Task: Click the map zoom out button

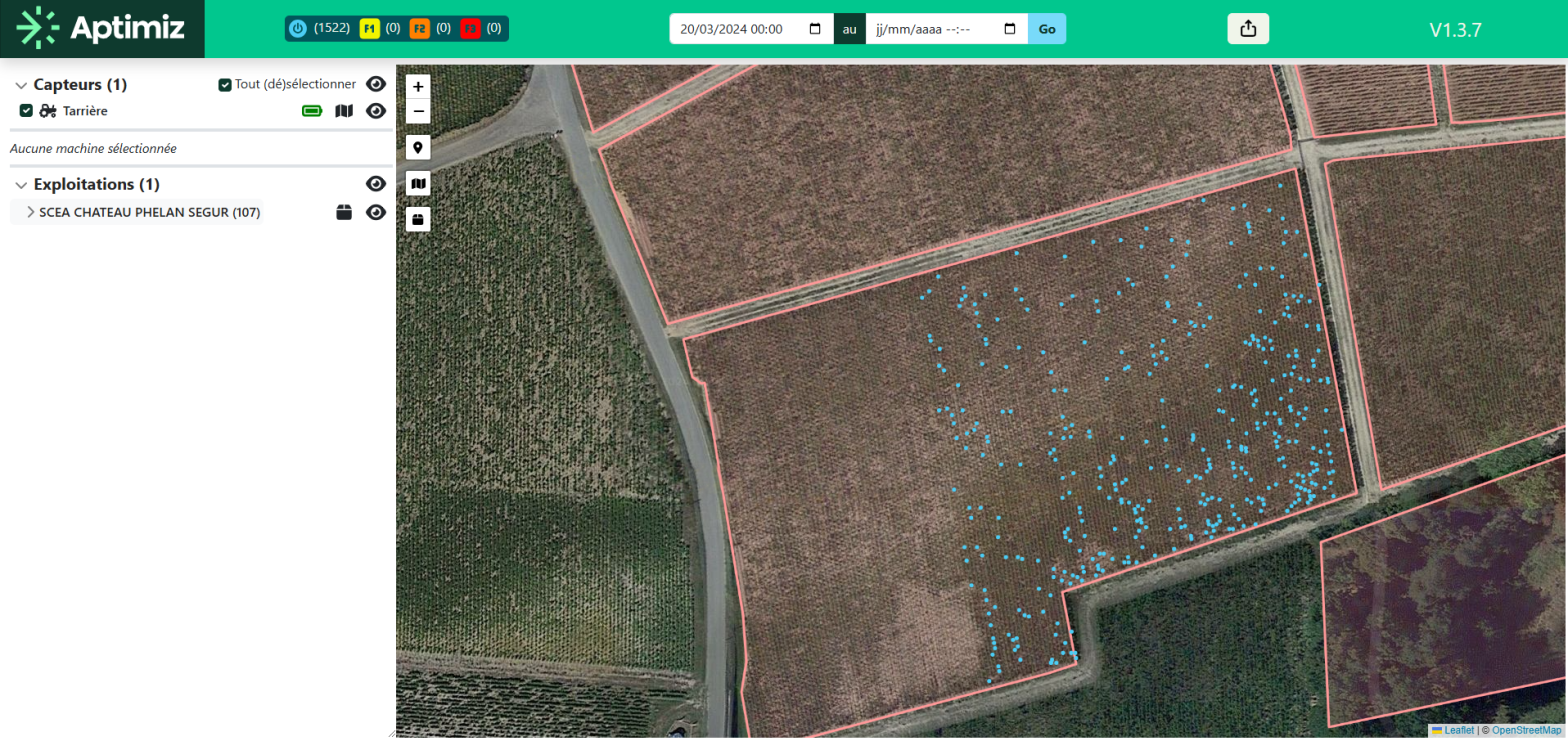Action: 418,111
